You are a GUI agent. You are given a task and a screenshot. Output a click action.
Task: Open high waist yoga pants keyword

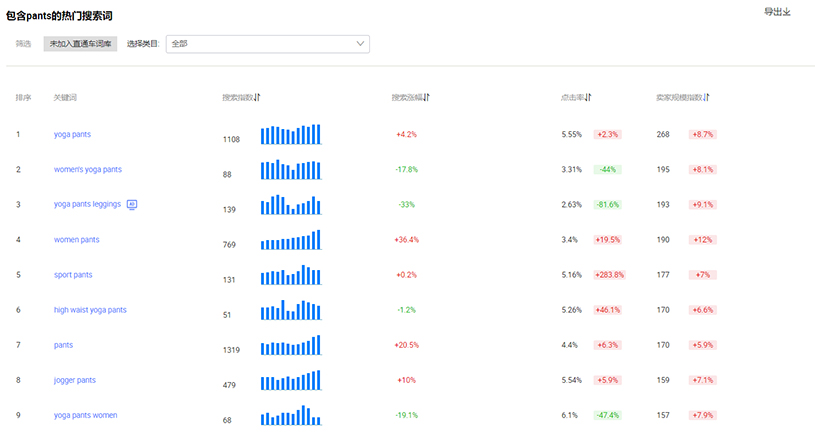click(90, 310)
